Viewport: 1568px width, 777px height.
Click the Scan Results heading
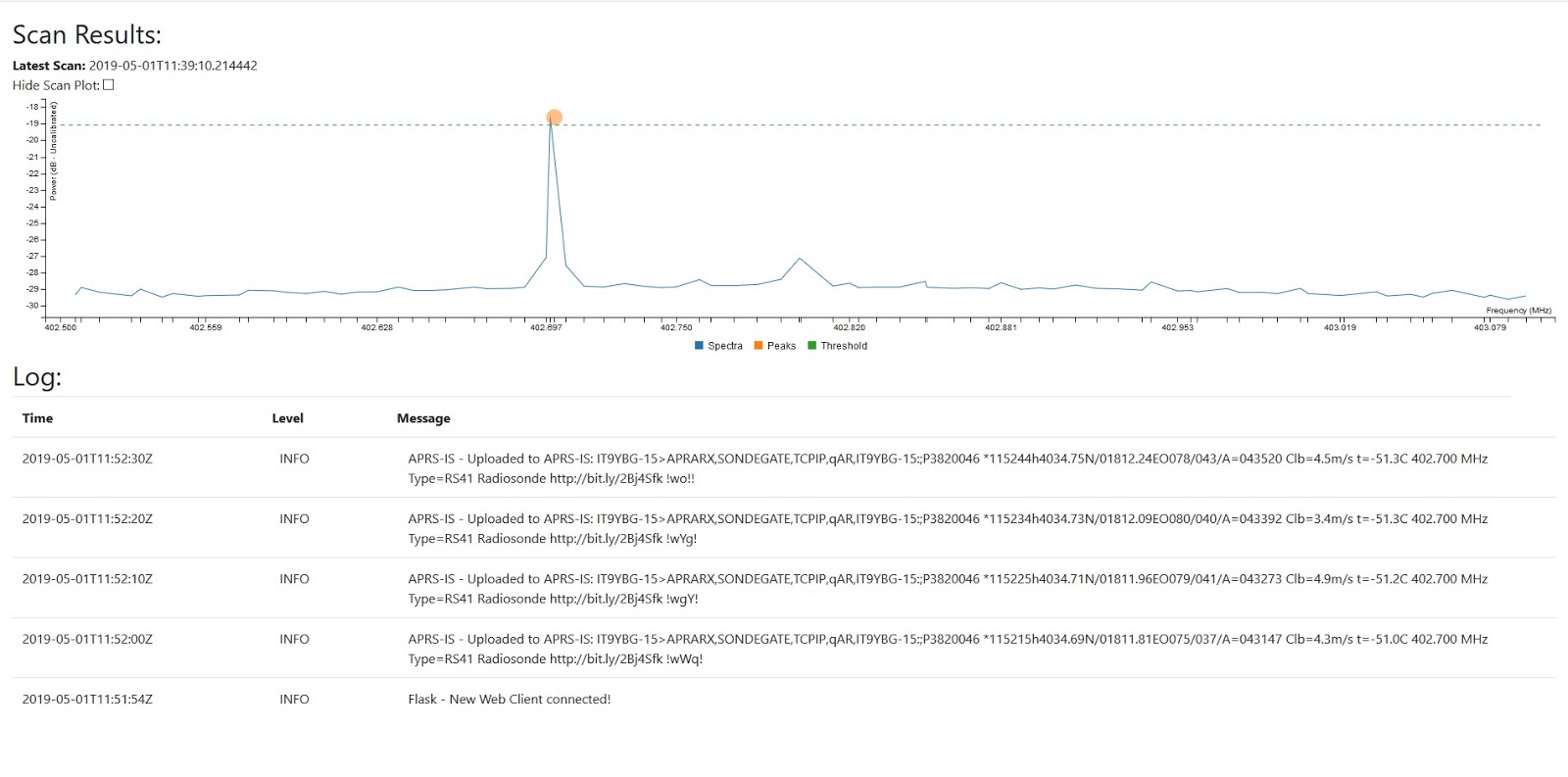[86, 34]
